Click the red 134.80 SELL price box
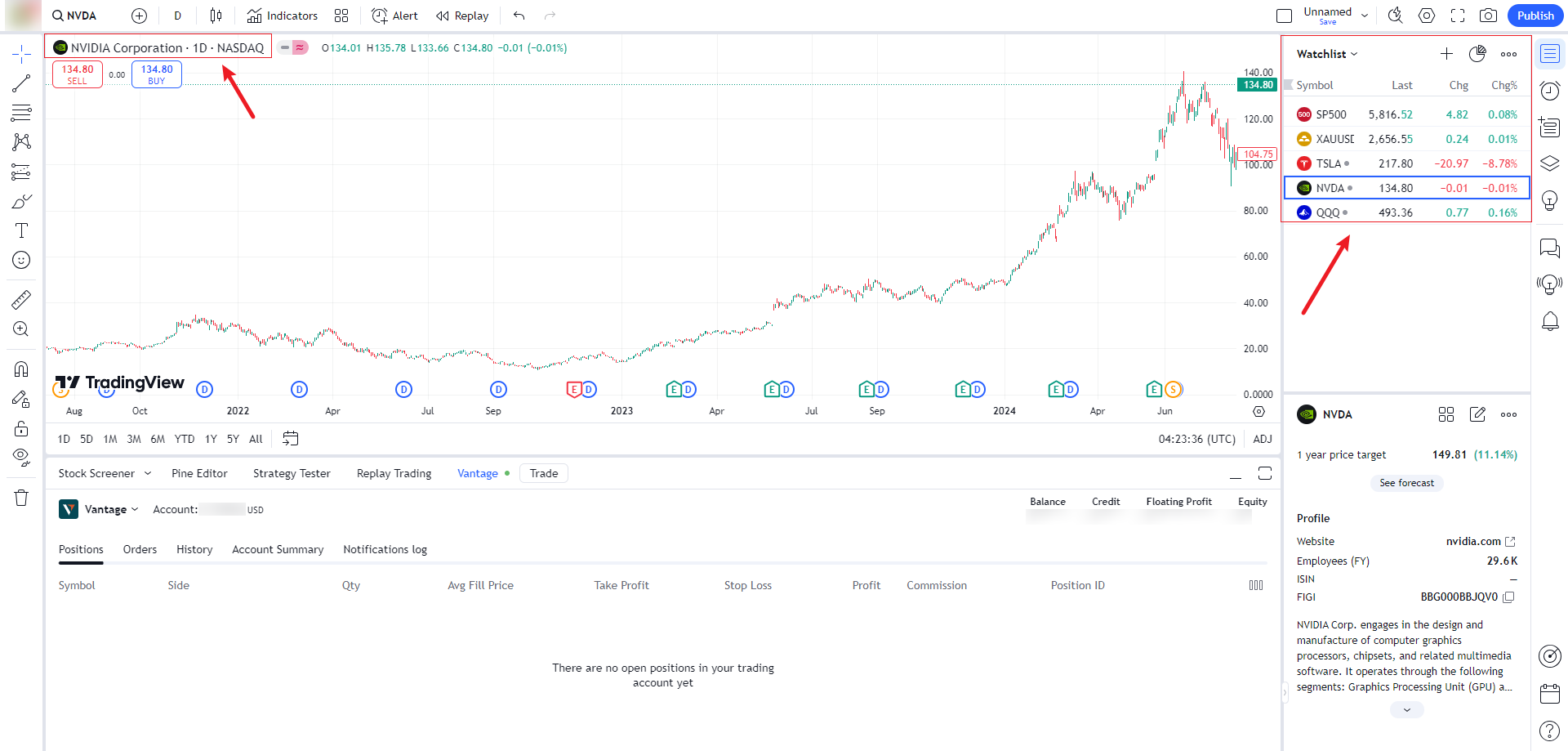The width and height of the screenshot is (1568, 751). coord(78,74)
